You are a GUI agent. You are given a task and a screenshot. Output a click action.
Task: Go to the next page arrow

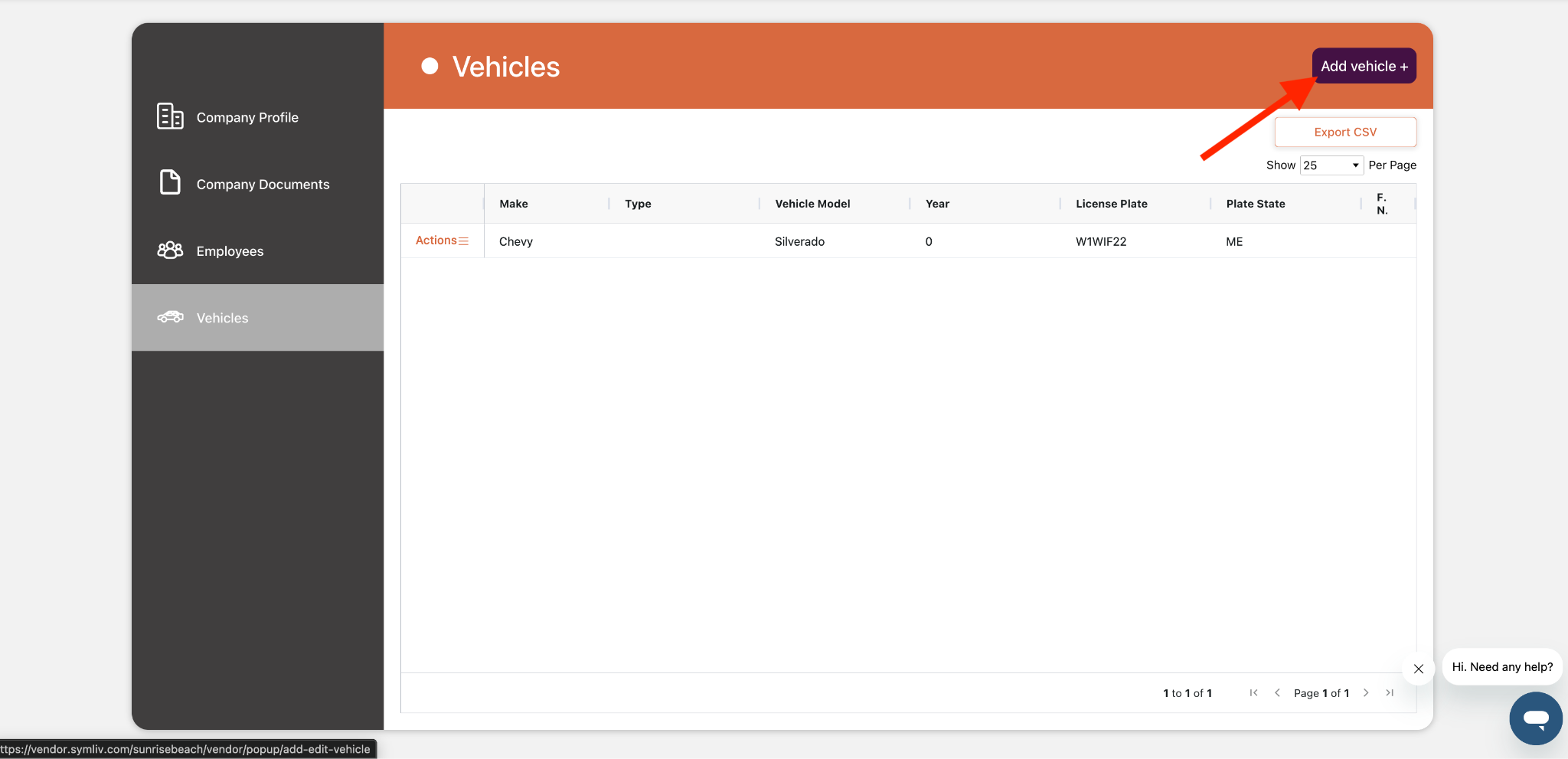click(1366, 693)
